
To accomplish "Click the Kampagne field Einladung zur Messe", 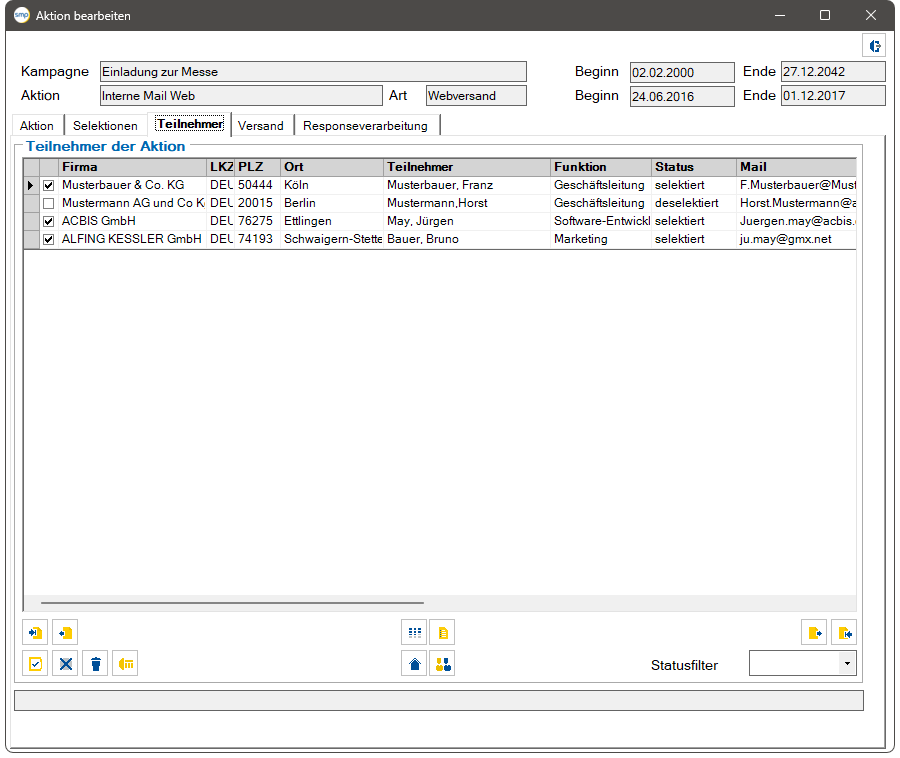I will [x=313, y=72].
